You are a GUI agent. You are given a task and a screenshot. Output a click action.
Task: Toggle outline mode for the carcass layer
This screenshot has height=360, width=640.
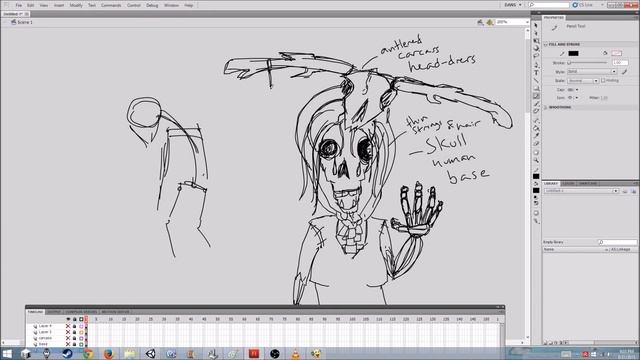tap(81, 338)
